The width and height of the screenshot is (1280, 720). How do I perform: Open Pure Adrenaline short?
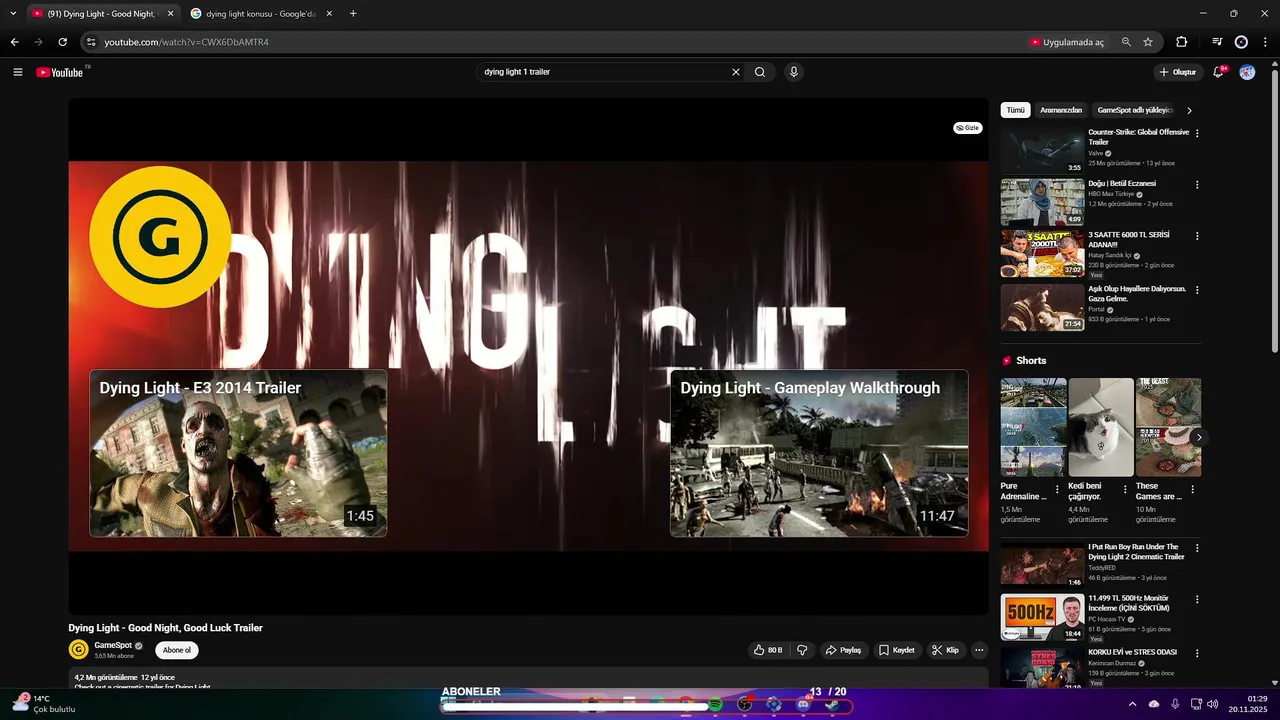[x=1033, y=427]
